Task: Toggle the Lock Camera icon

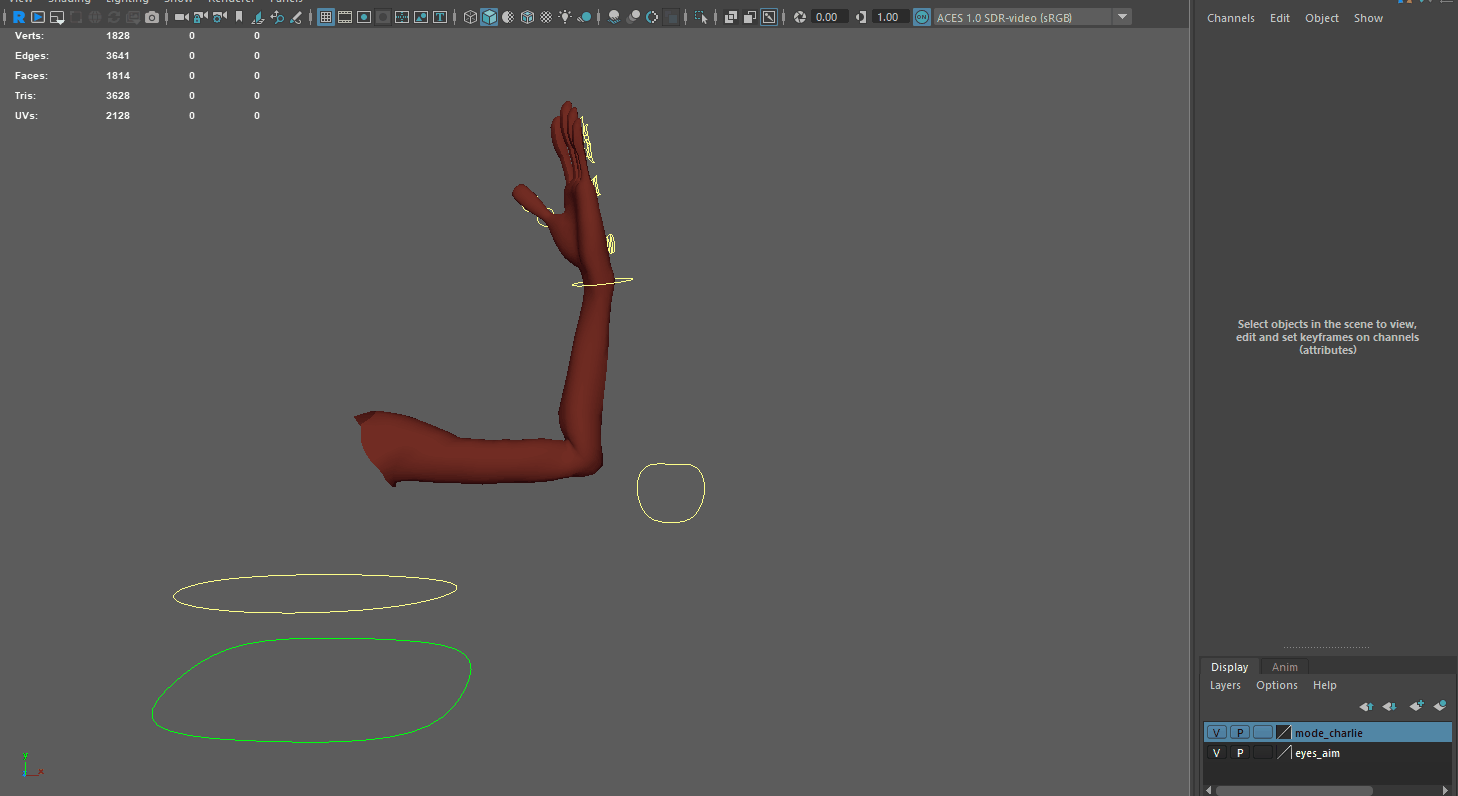Action: pyautogui.click(x=200, y=17)
